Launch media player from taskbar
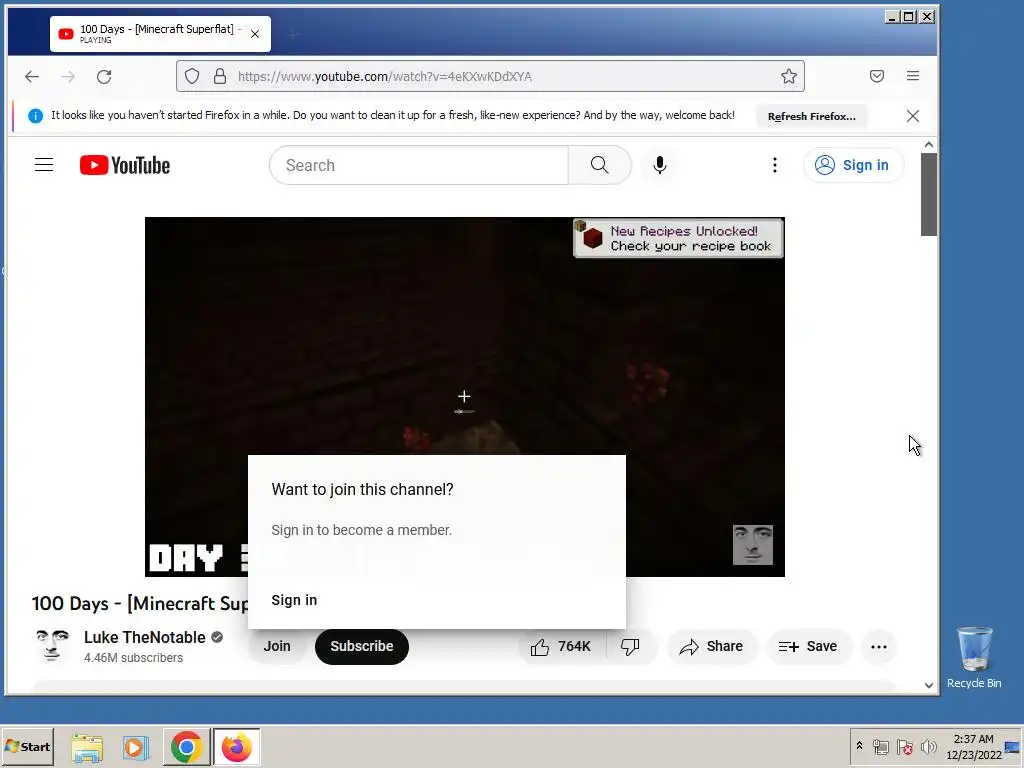 click(136, 747)
